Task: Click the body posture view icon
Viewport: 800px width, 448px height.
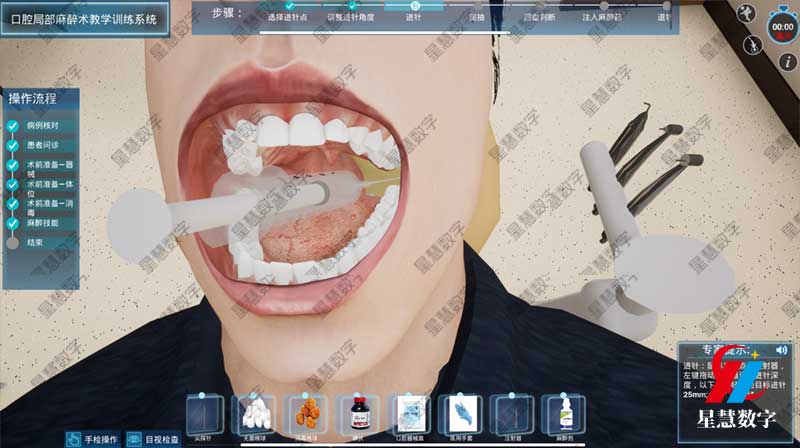Action: click(x=746, y=13)
